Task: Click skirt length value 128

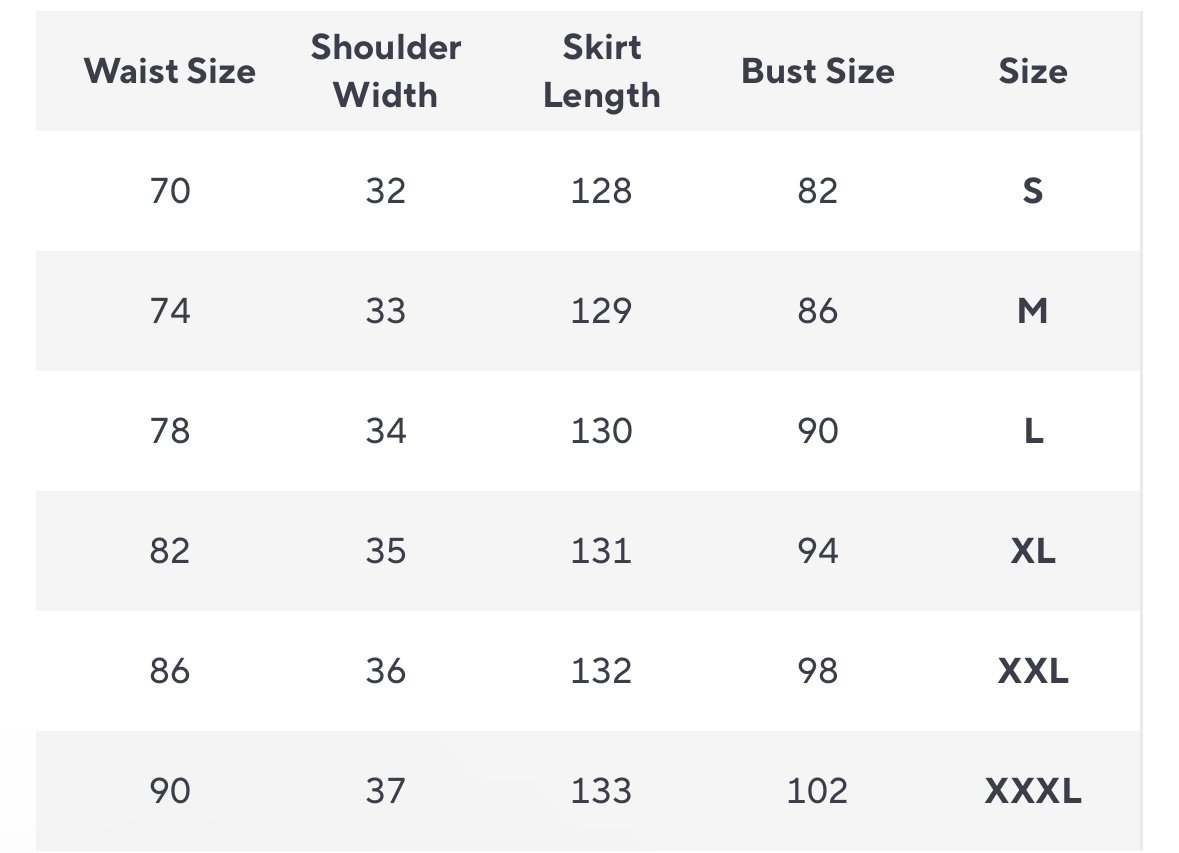Action: 602,190
